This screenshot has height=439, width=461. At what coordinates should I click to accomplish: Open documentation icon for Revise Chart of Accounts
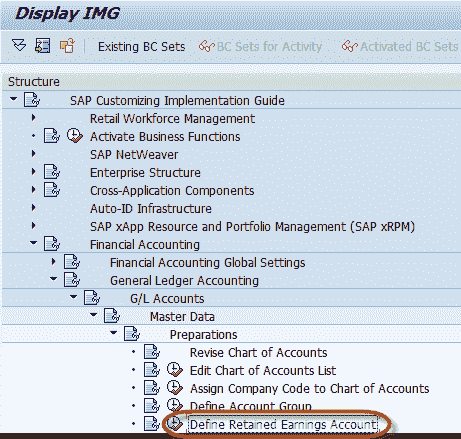tap(152, 352)
